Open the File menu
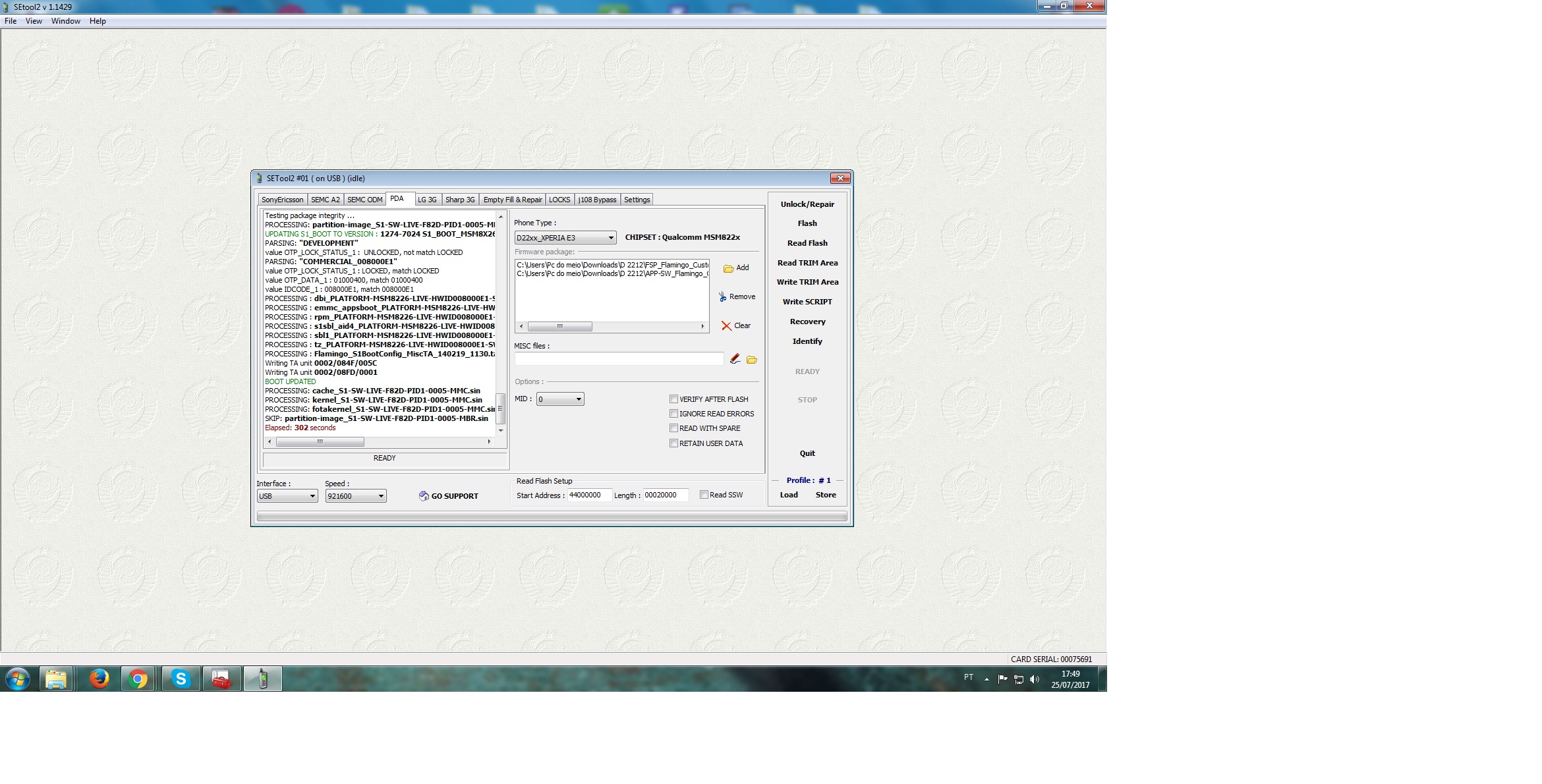This screenshot has width=1542, height=784. [x=11, y=21]
